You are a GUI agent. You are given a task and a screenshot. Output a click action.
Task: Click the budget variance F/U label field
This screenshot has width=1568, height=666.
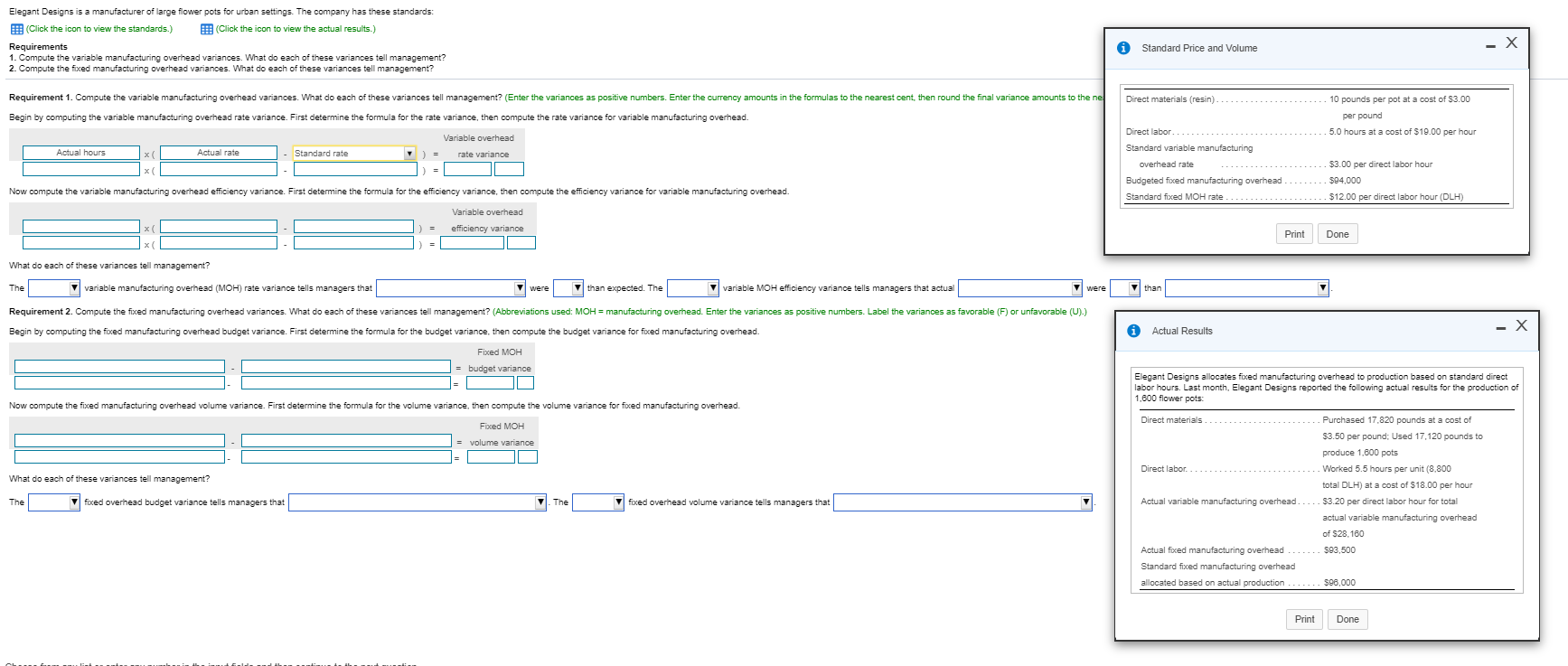(526, 383)
